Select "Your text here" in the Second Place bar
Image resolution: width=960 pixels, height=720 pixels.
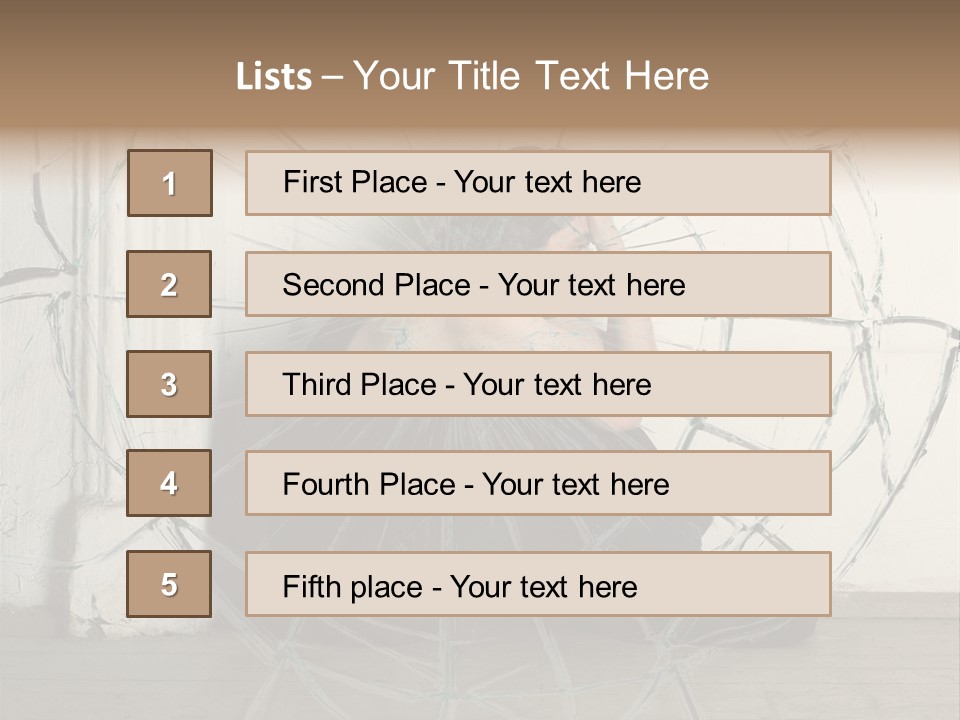pyautogui.click(x=591, y=285)
